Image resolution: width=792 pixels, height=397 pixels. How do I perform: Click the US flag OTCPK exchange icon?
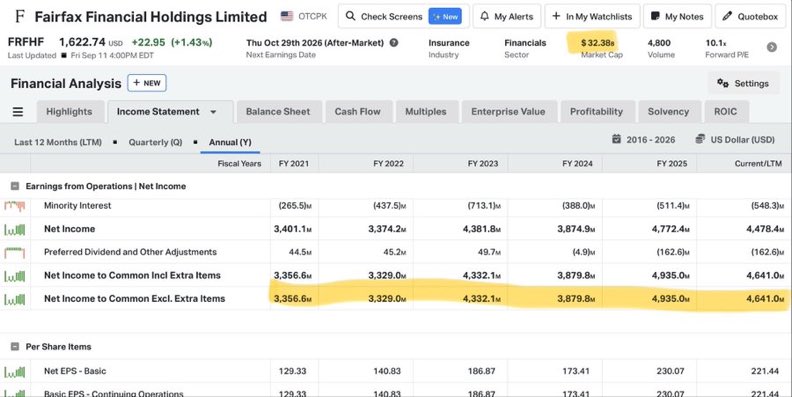[287, 16]
